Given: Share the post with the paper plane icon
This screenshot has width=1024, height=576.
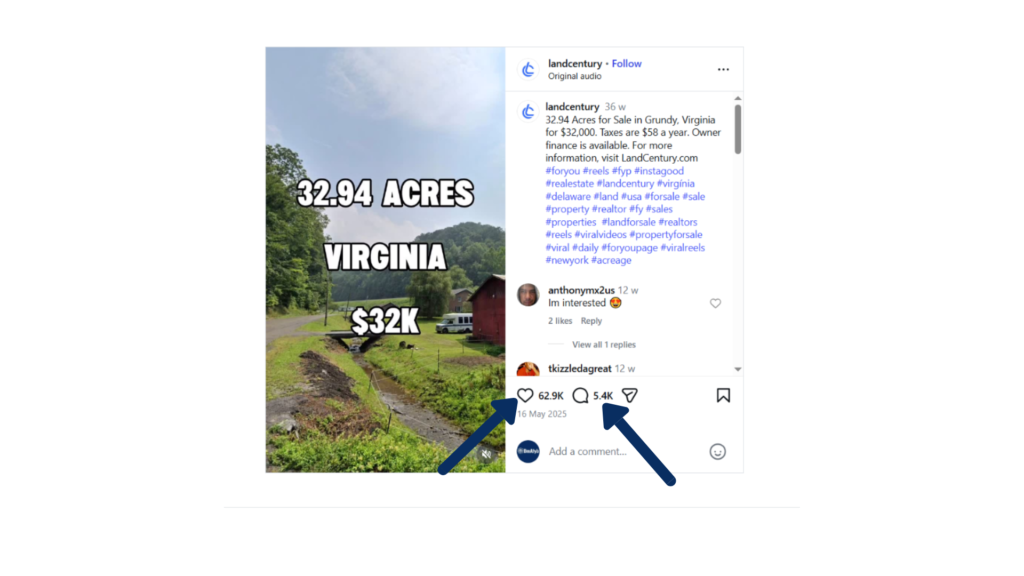Looking at the screenshot, I should [x=630, y=395].
